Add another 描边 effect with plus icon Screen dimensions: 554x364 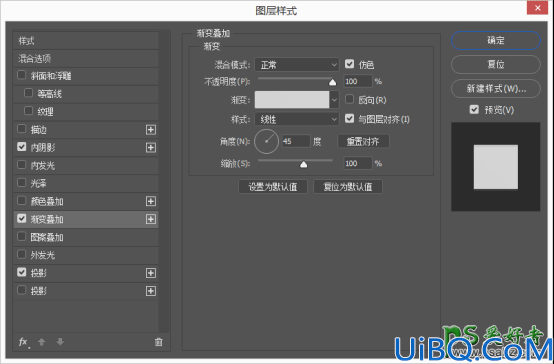click(x=151, y=130)
